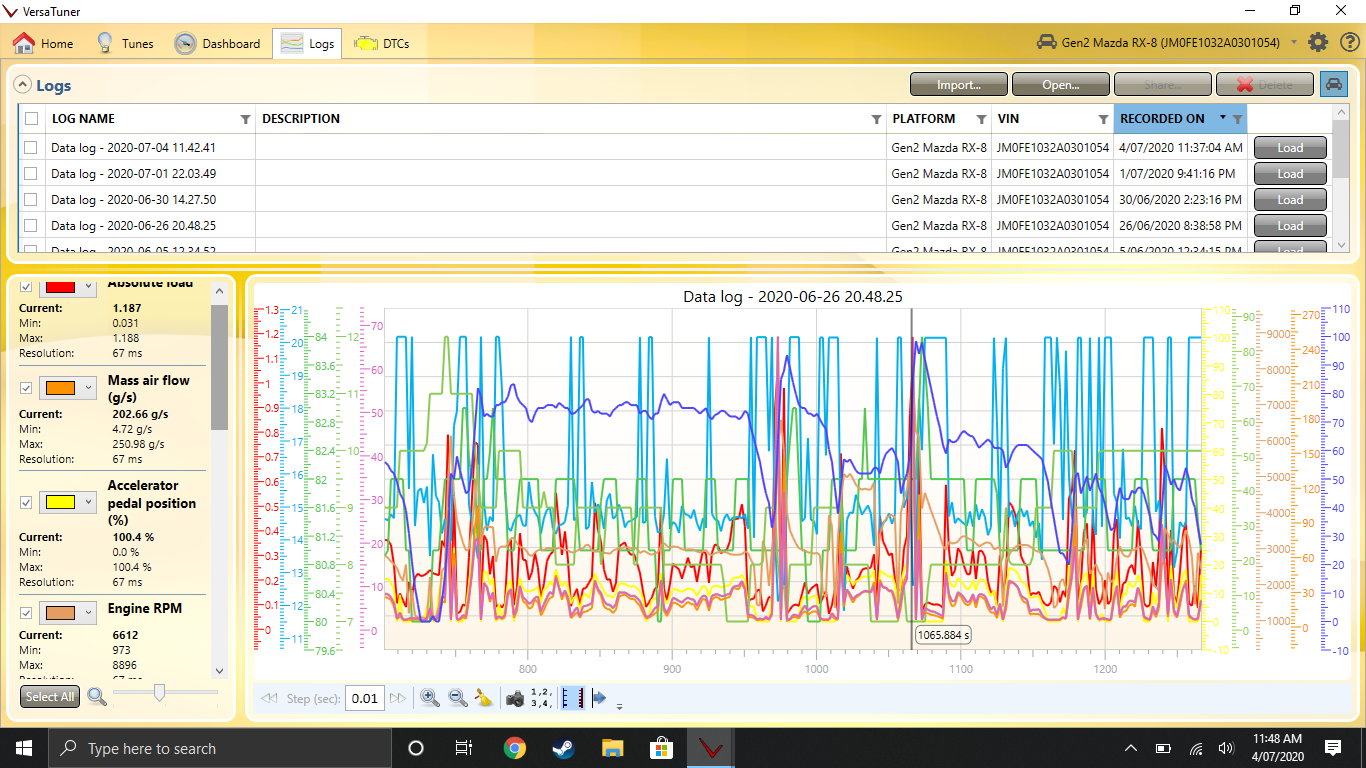Click the 1,2,3,4 values export icon
The height and width of the screenshot is (768, 1366).
click(542, 698)
